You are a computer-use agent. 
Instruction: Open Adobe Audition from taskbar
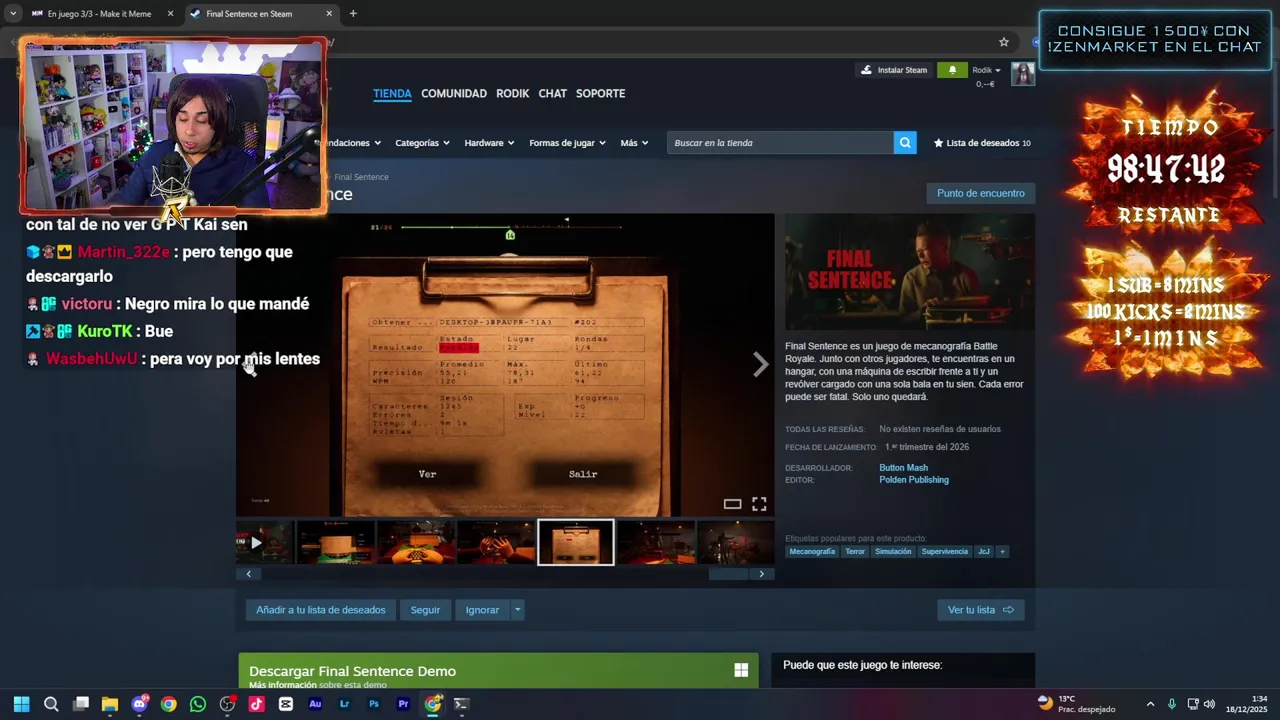(x=315, y=704)
